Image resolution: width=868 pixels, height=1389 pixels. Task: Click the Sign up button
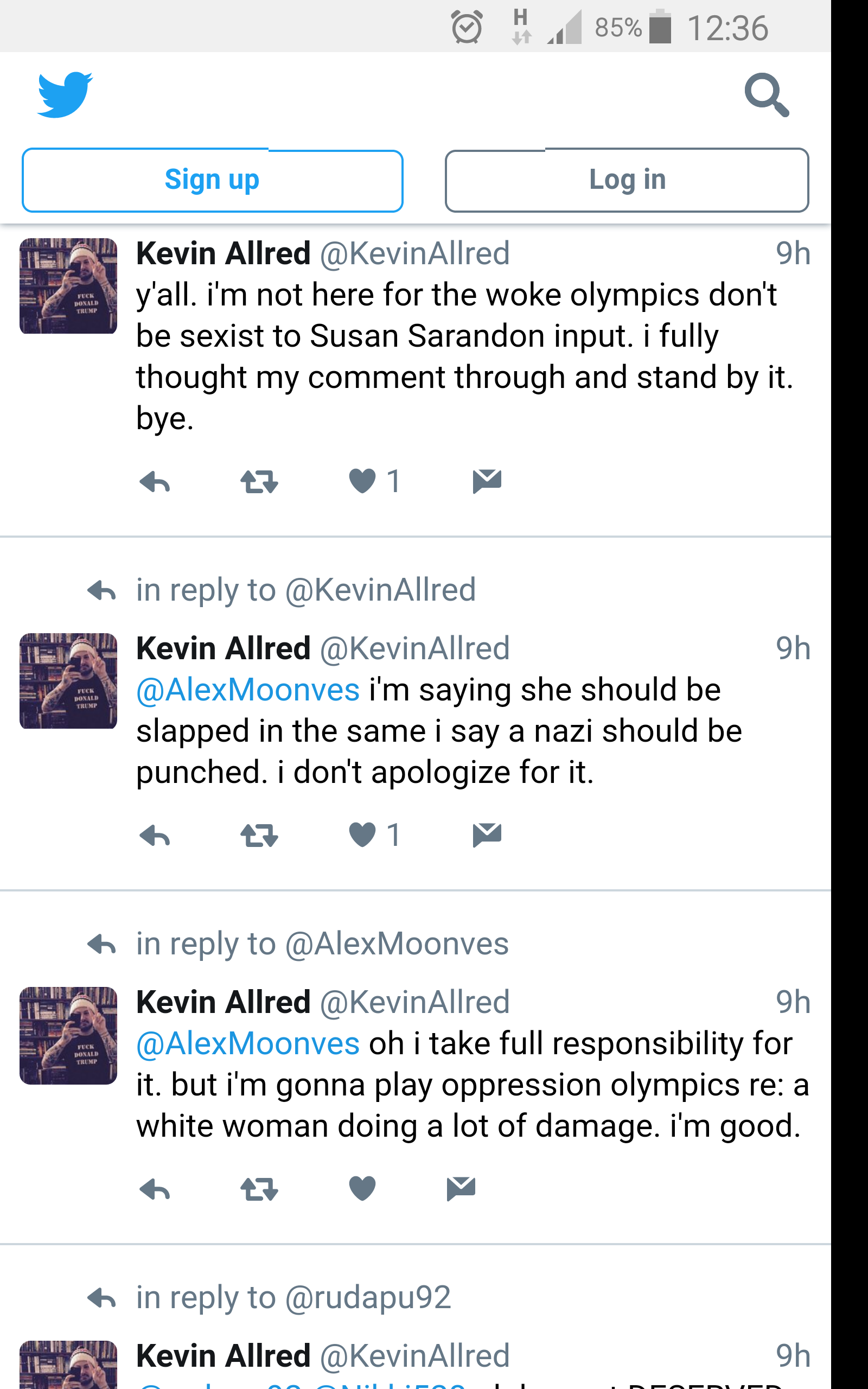(213, 180)
